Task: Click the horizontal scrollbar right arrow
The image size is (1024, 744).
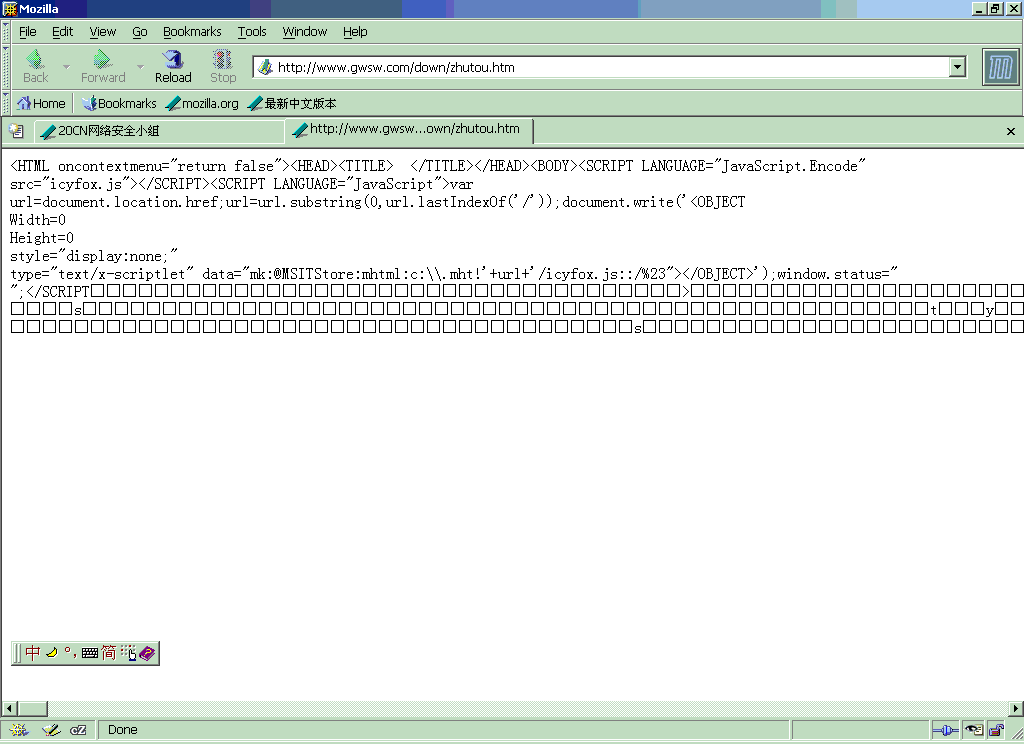Action: point(1016,709)
